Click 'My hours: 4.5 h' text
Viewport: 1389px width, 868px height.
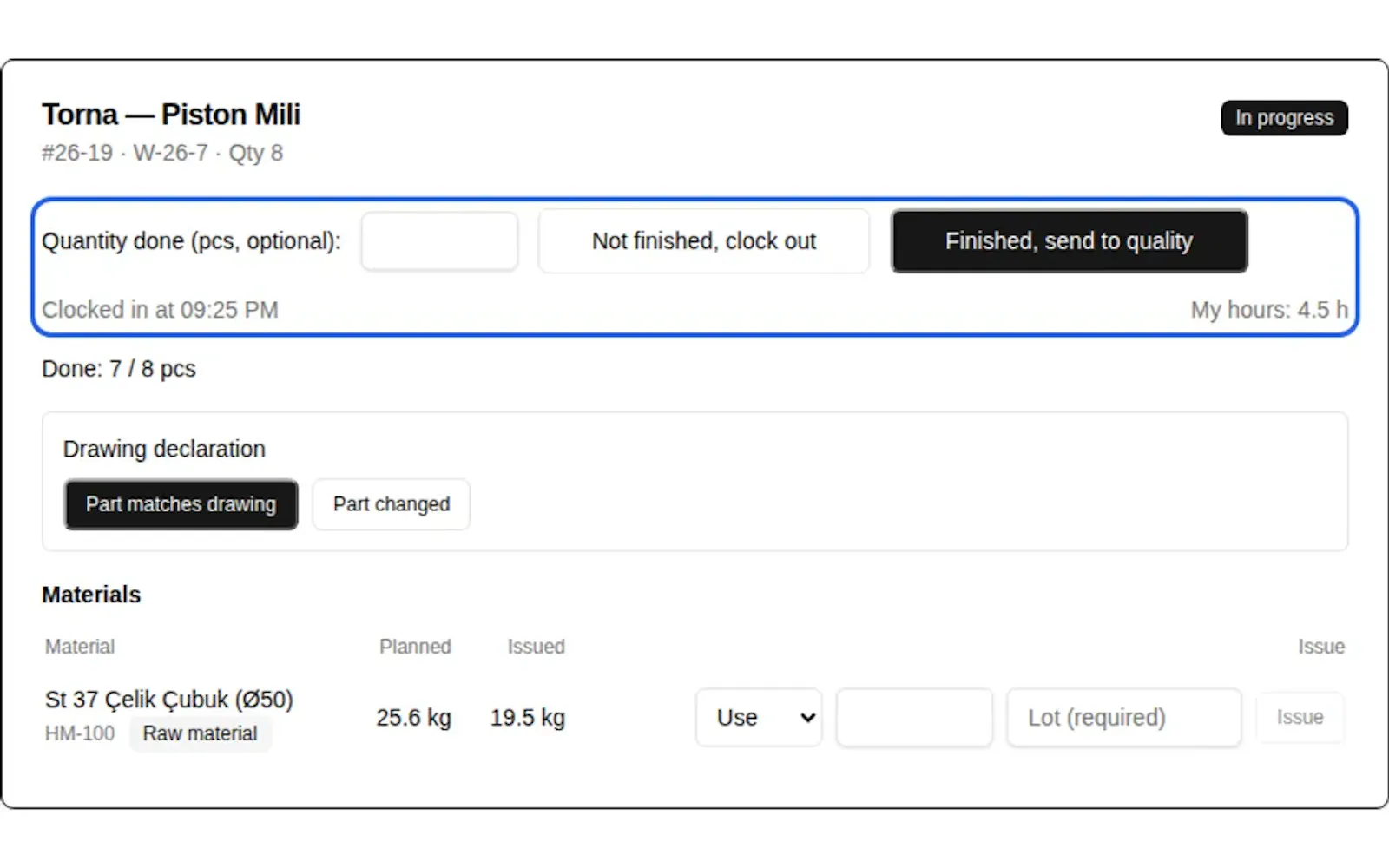click(1269, 310)
